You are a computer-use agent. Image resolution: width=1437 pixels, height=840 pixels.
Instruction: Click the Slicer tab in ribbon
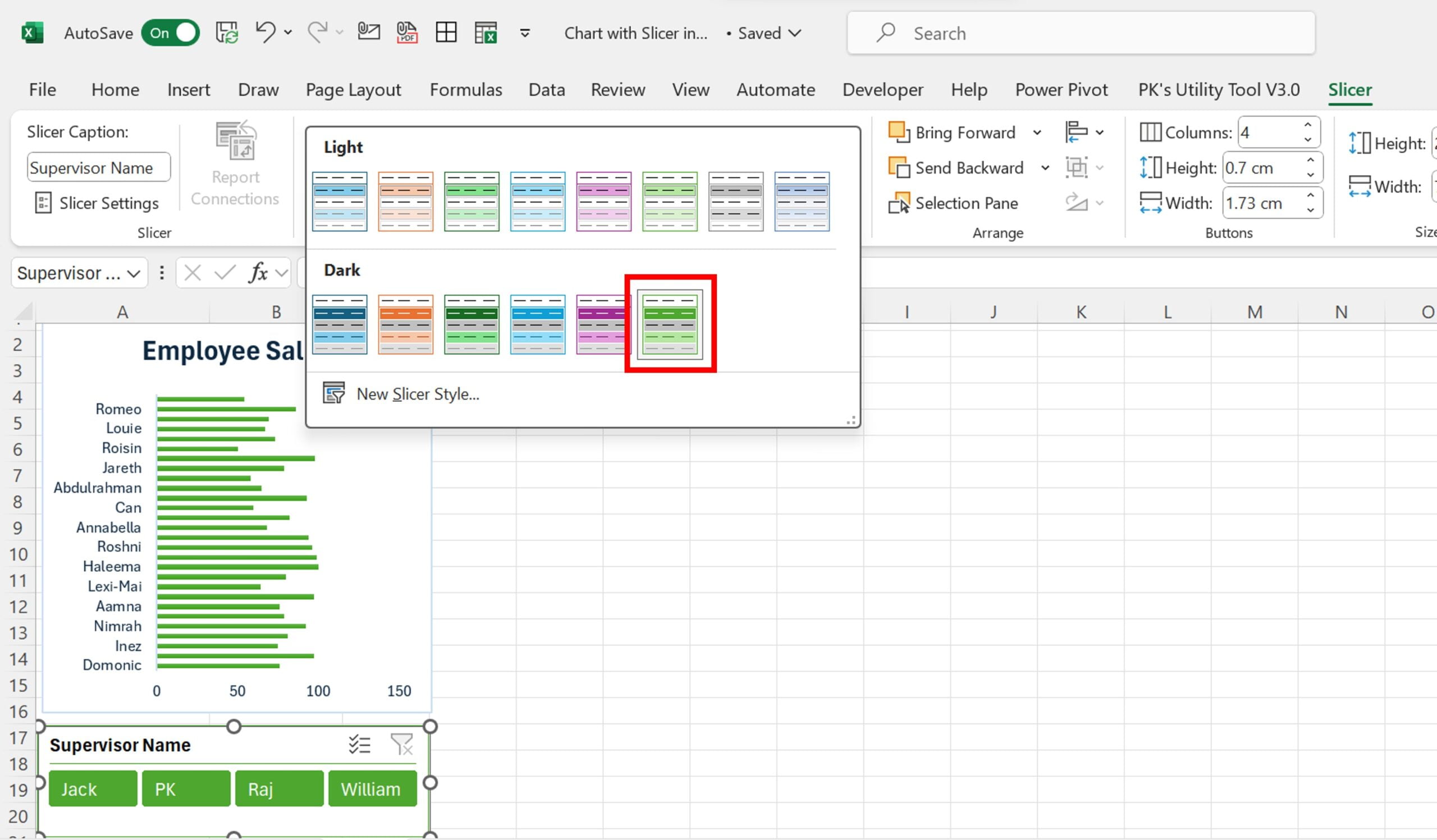pos(1350,89)
